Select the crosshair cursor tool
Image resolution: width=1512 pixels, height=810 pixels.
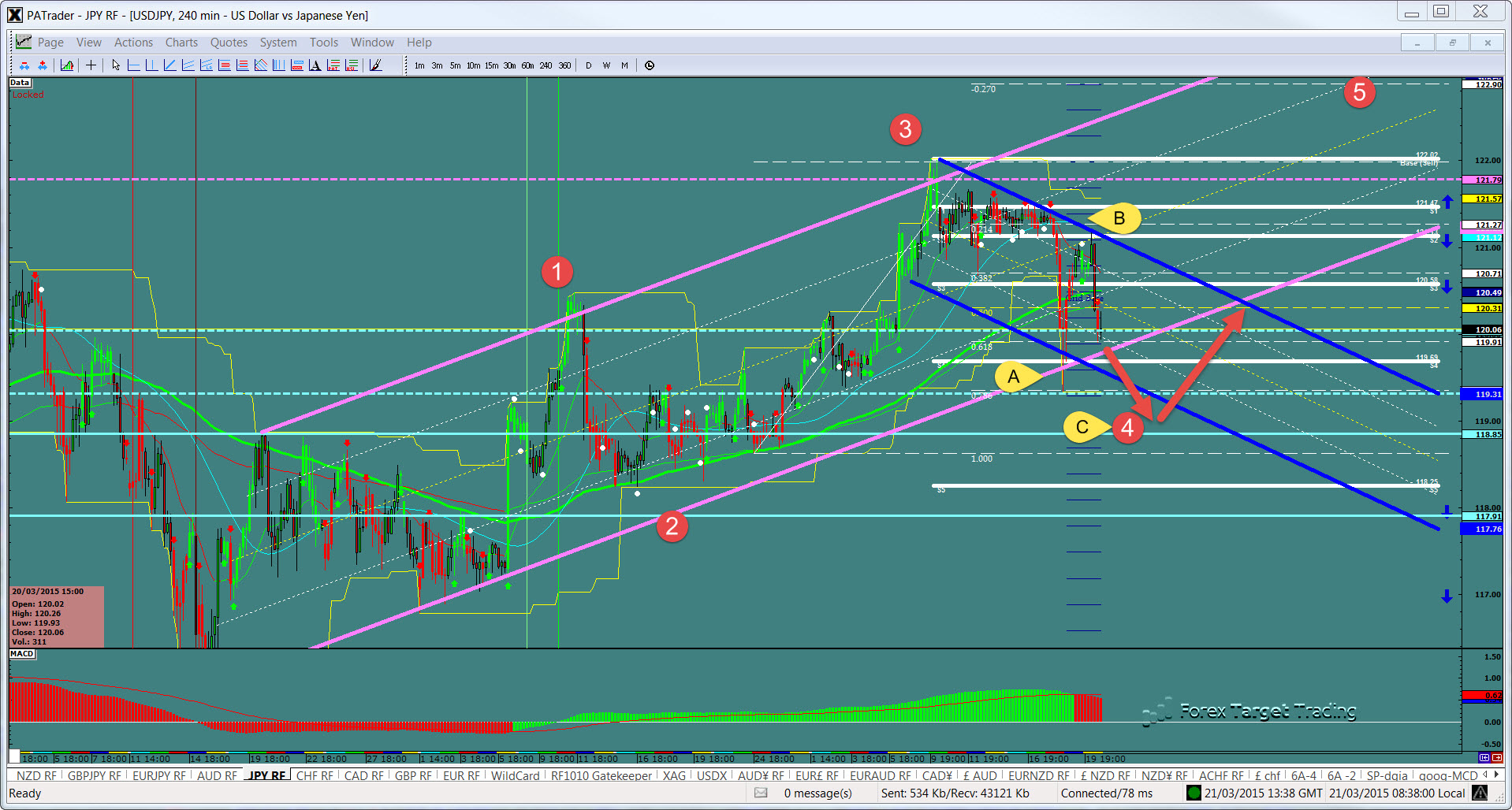pos(91,65)
